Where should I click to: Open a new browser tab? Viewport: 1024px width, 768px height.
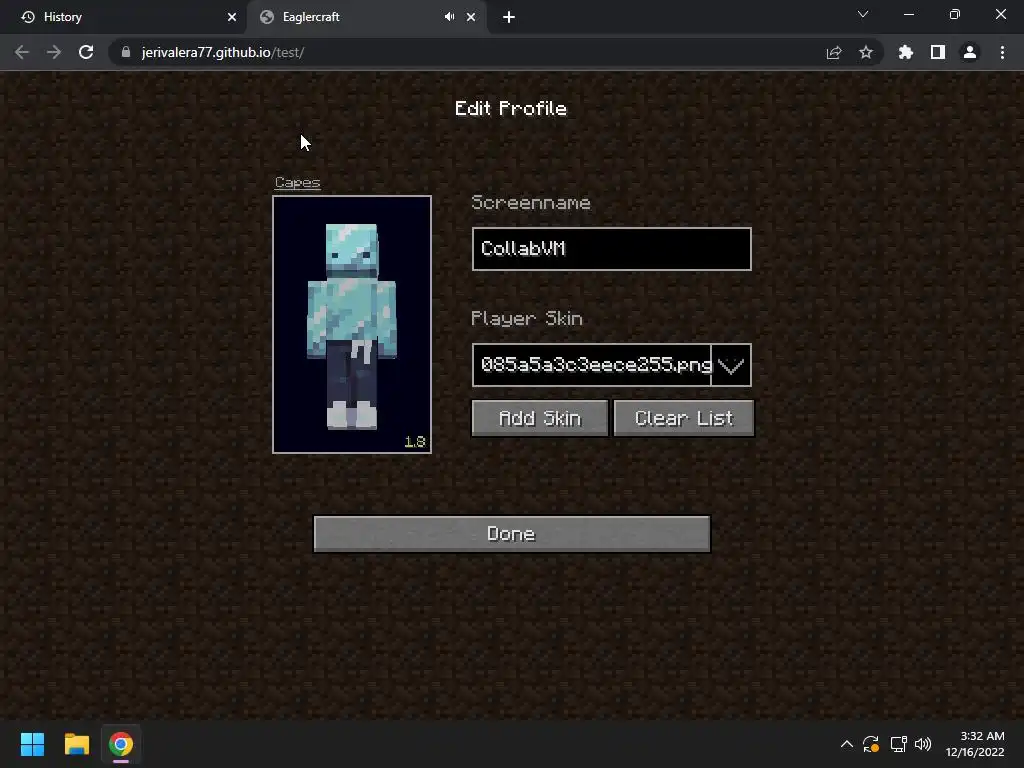point(509,17)
